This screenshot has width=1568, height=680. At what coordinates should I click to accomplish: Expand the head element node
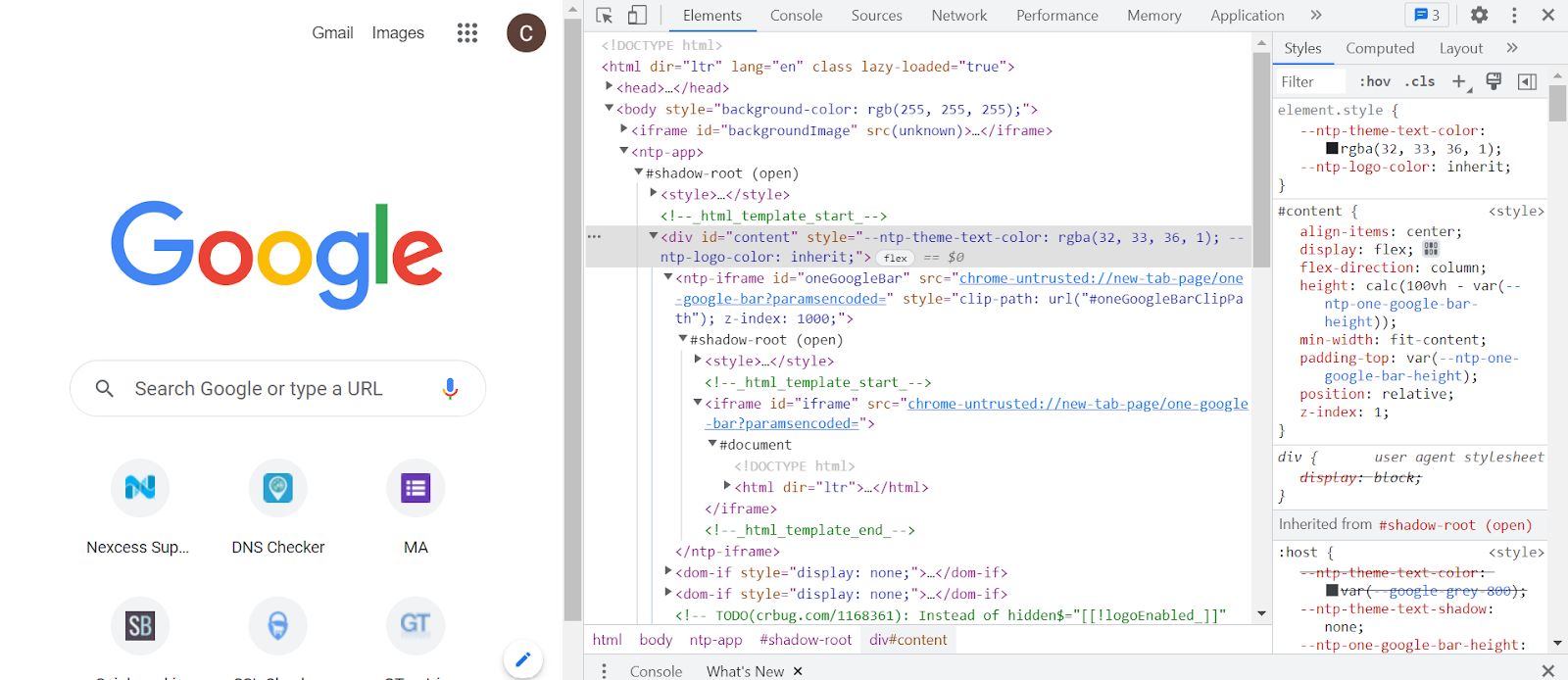pyautogui.click(x=609, y=87)
